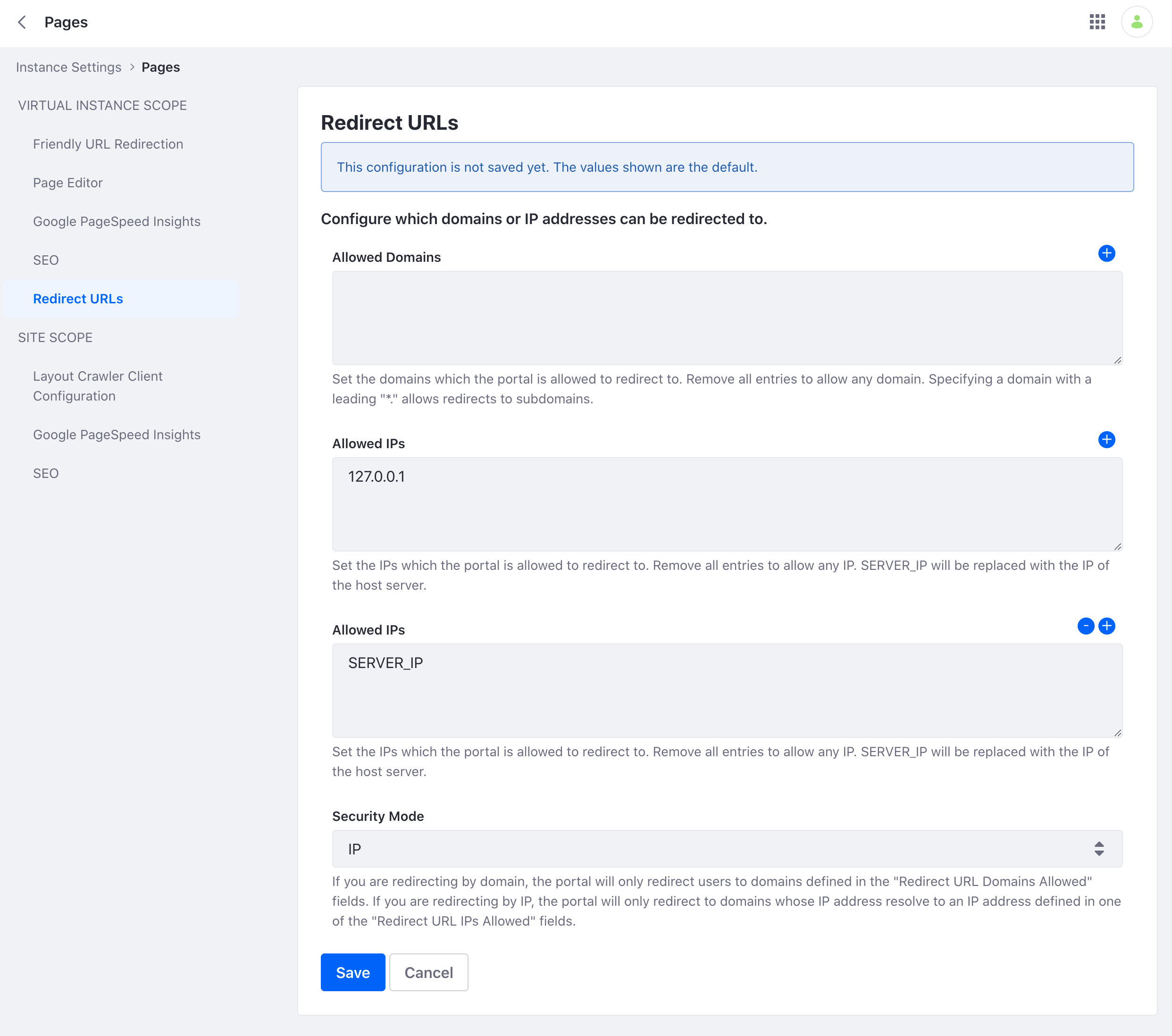Click the Redirect URLs menu item
This screenshot has width=1172, height=1036.
click(78, 298)
